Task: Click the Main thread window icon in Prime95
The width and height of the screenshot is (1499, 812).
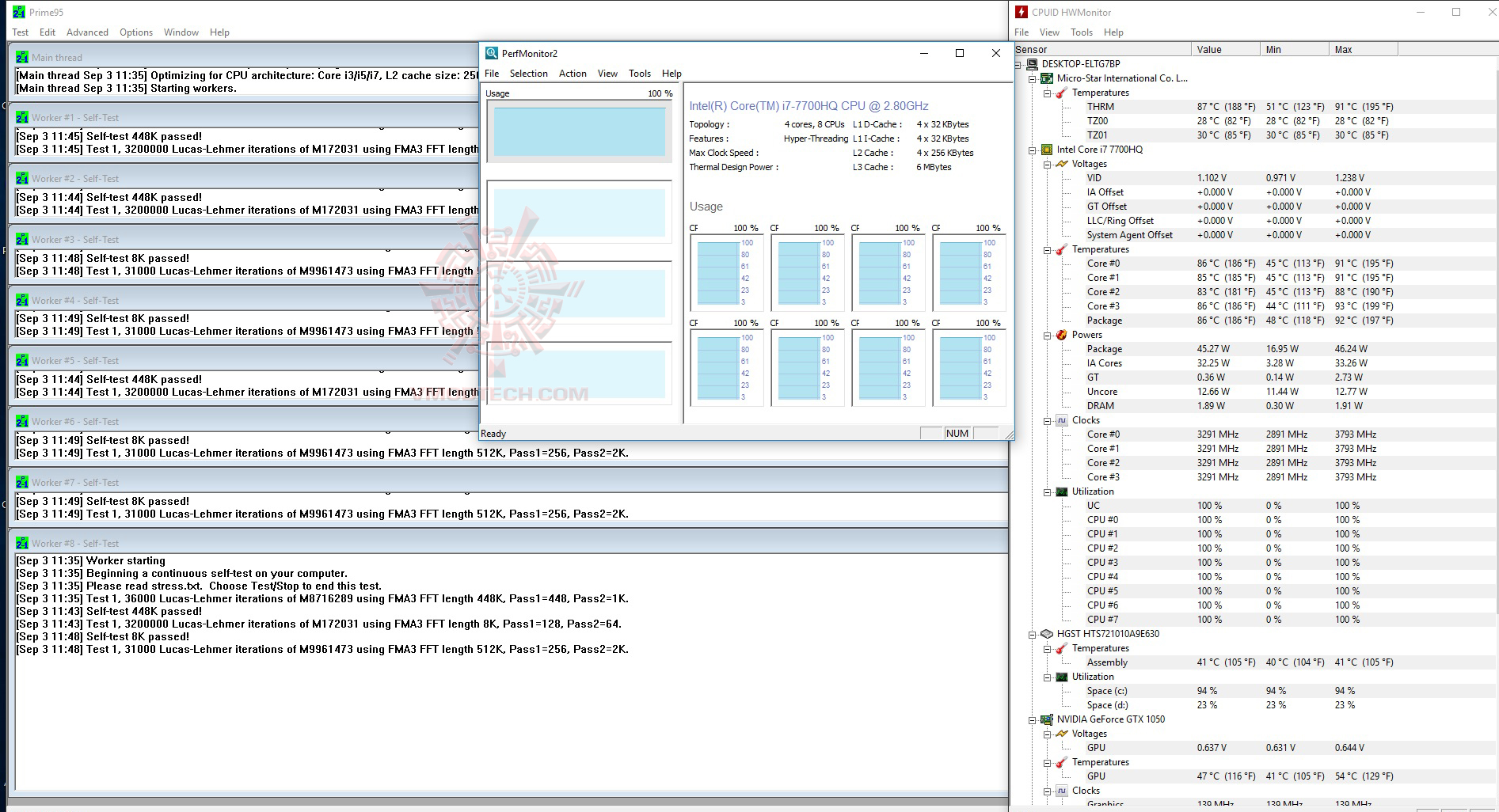Action: coord(22,57)
